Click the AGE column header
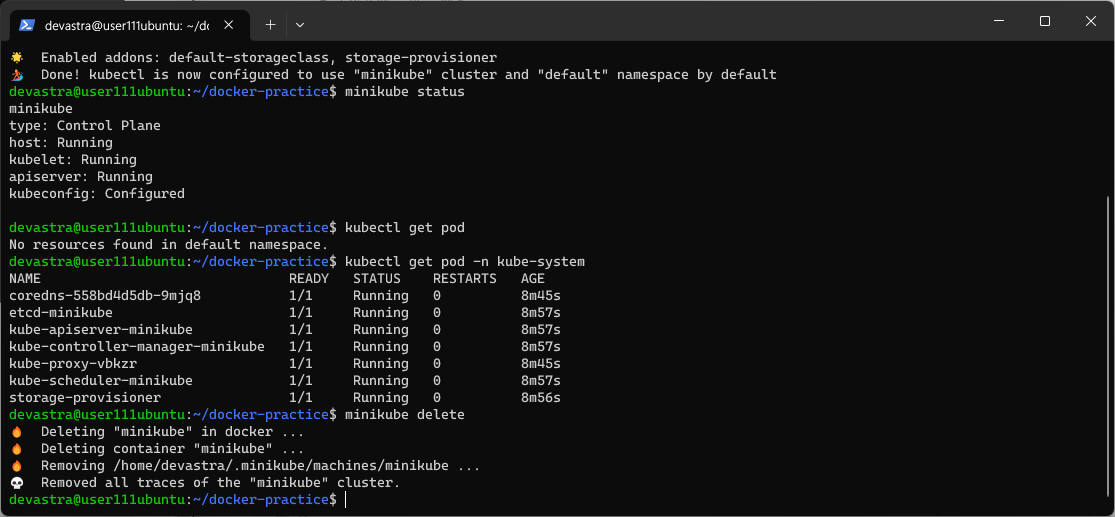The width and height of the screenshot is (1115, 517). coord(533,279)
